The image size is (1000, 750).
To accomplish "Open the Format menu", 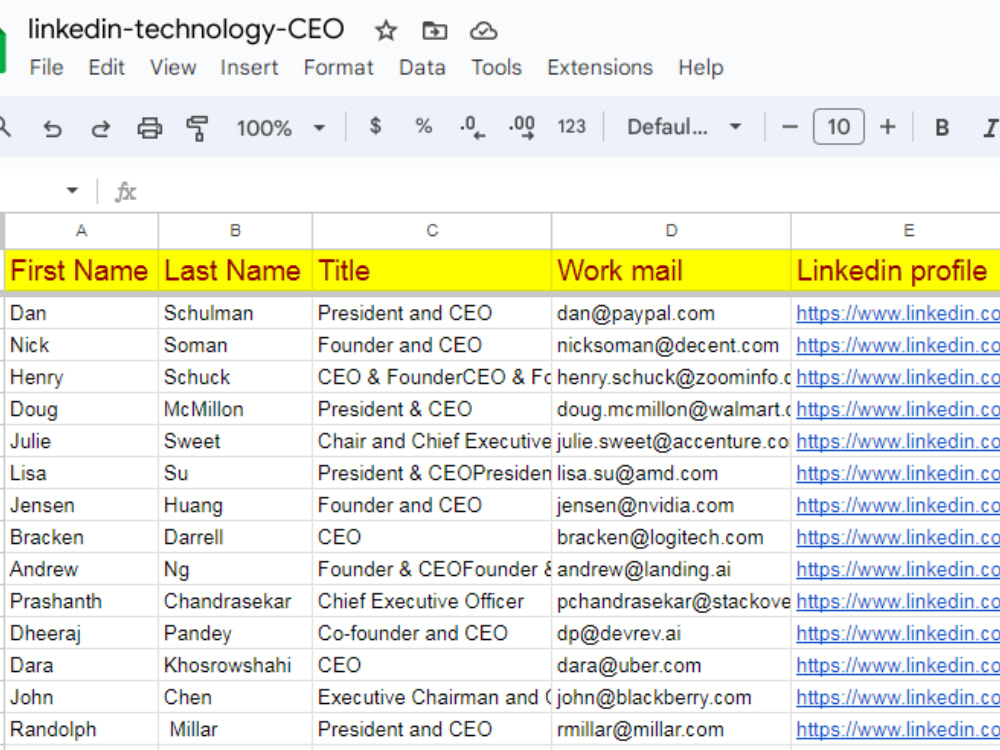I will 339,68.
